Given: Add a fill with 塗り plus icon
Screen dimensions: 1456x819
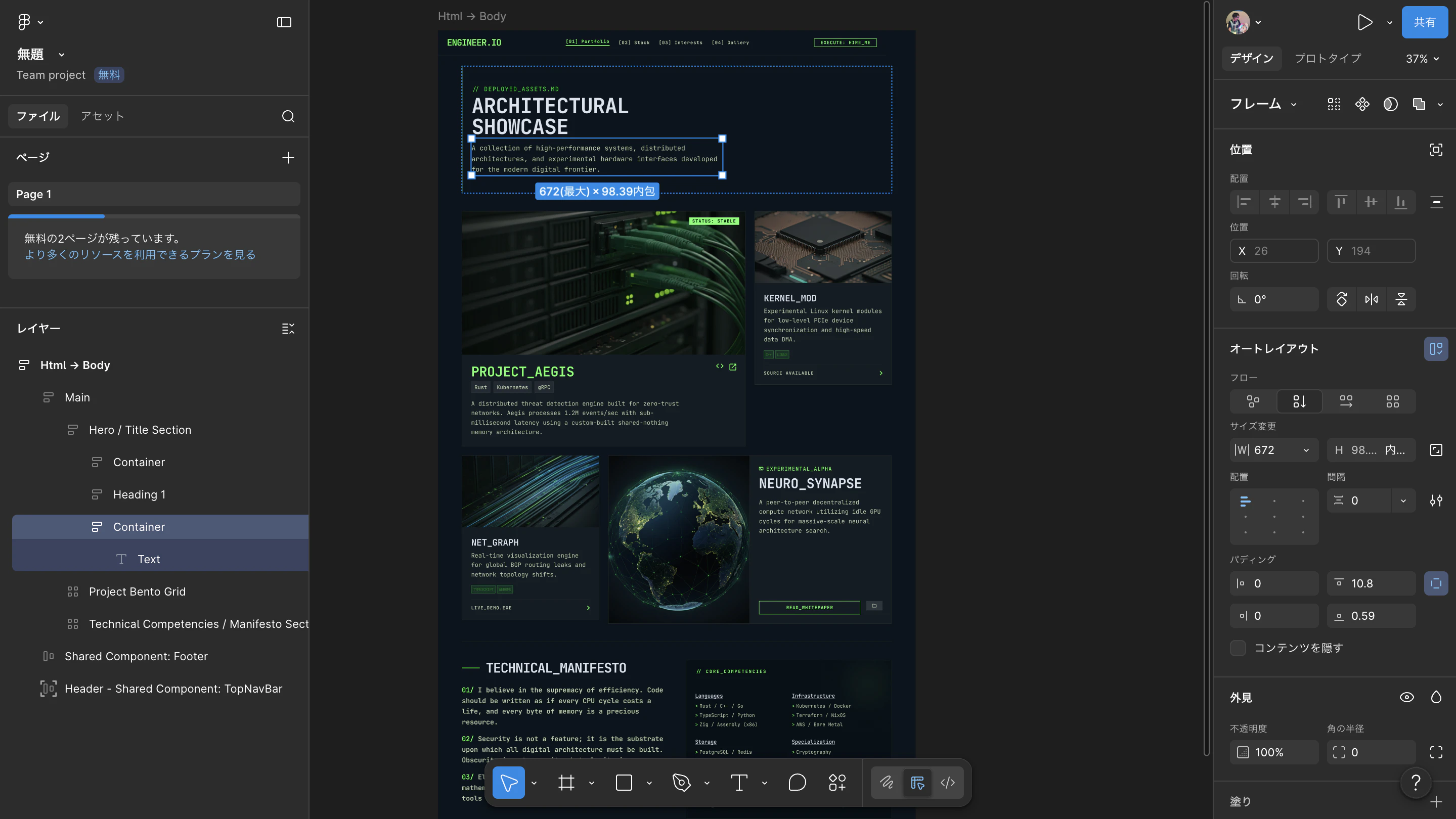Looking at the screenshot, I should click(1436, 801).
